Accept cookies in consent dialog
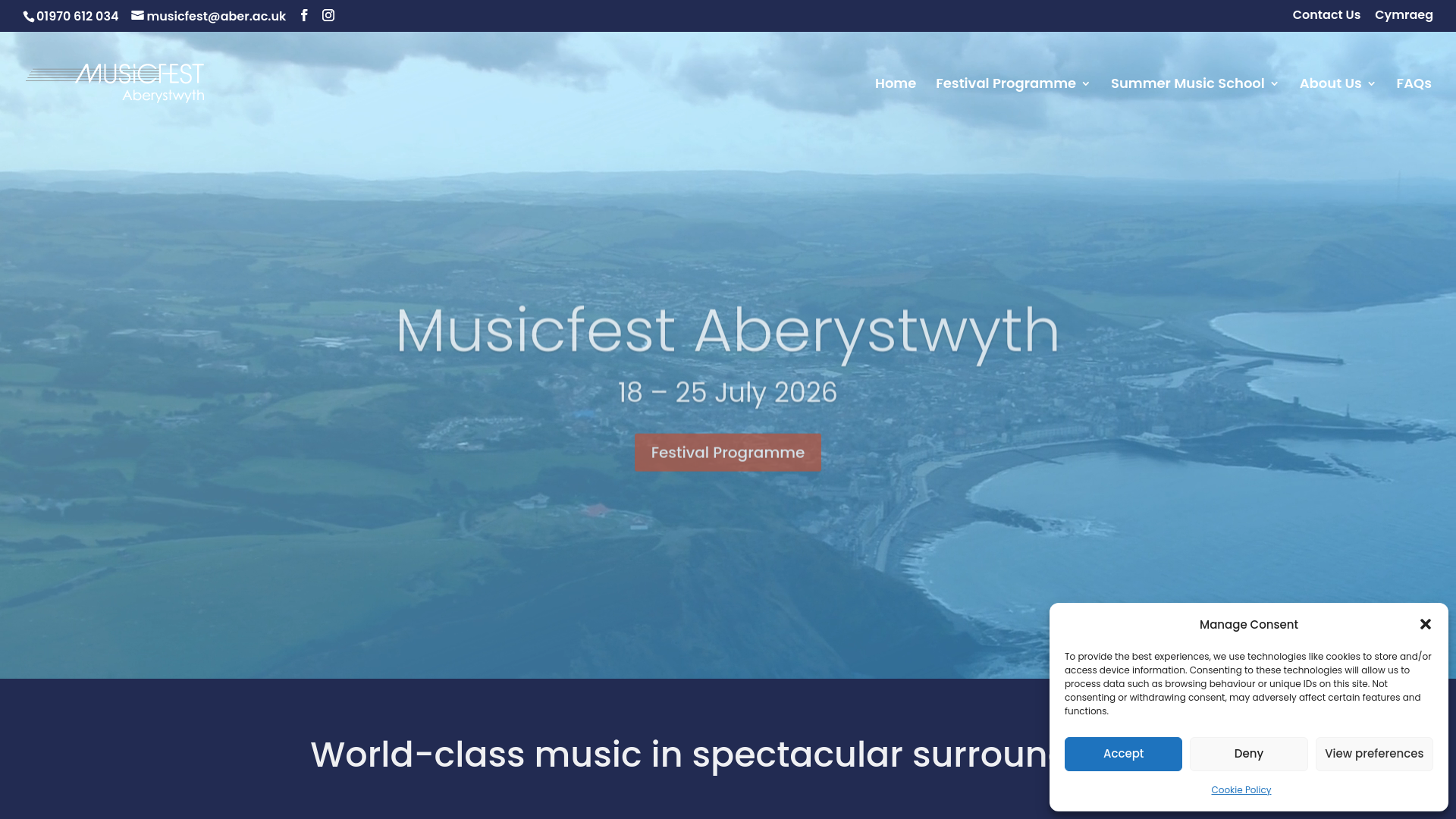The image size is (1456, 819). click(x=1123, y=754)
